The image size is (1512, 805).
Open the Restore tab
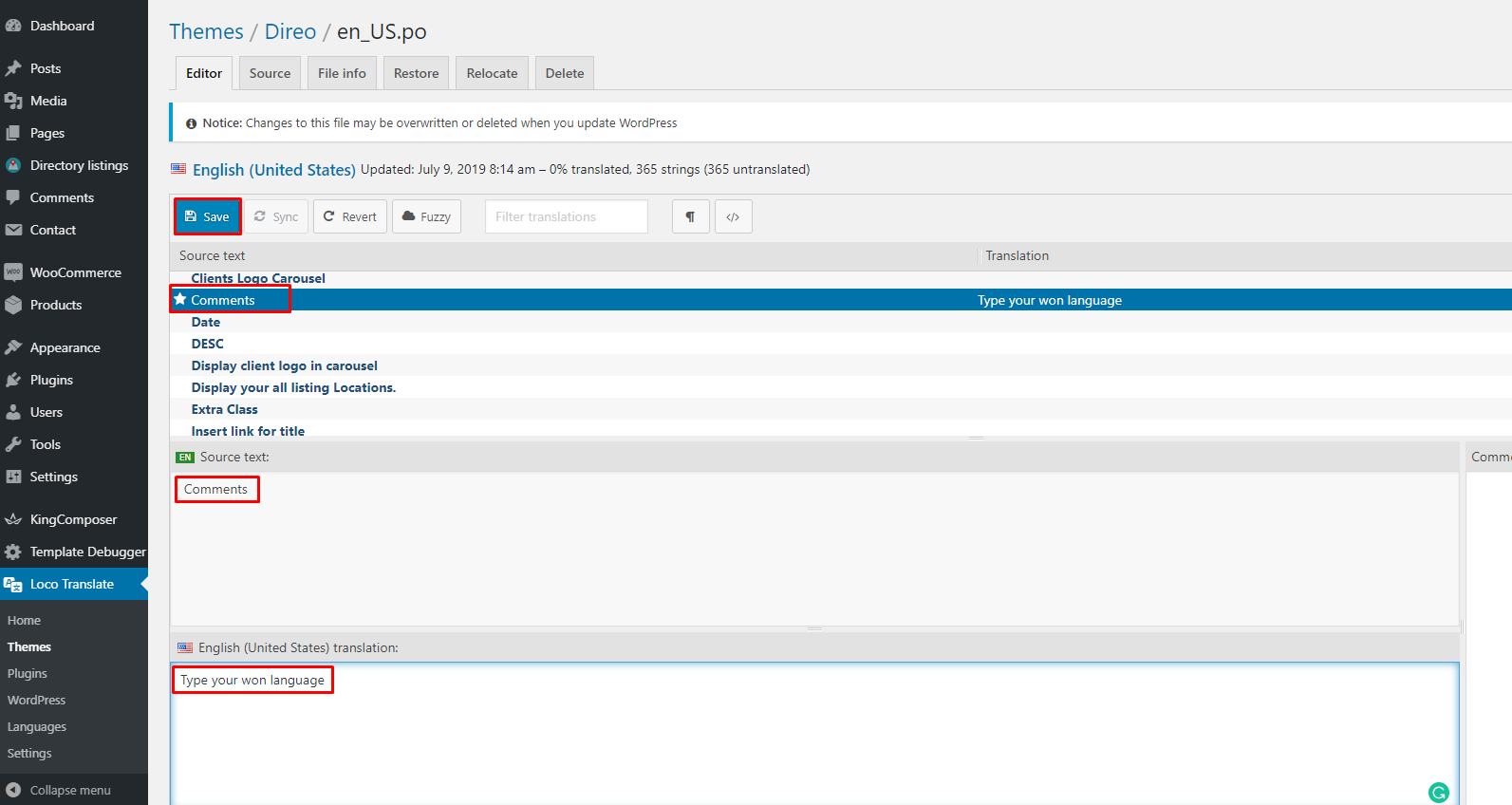pyautogui.click(x=417, y=73)
